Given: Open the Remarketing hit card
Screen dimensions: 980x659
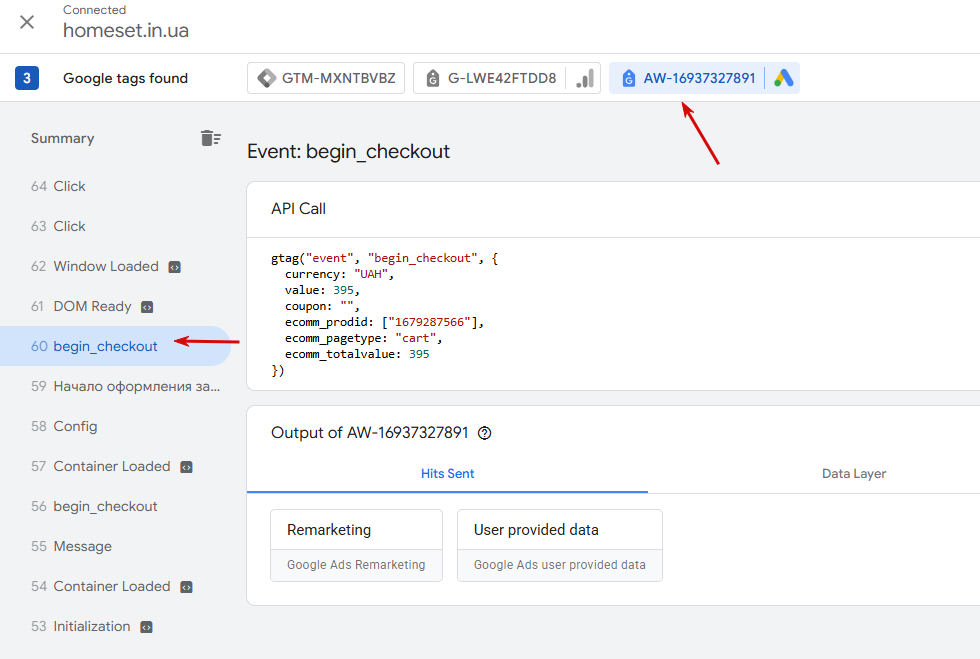Looking at the screenshot, I should [356, 545].
